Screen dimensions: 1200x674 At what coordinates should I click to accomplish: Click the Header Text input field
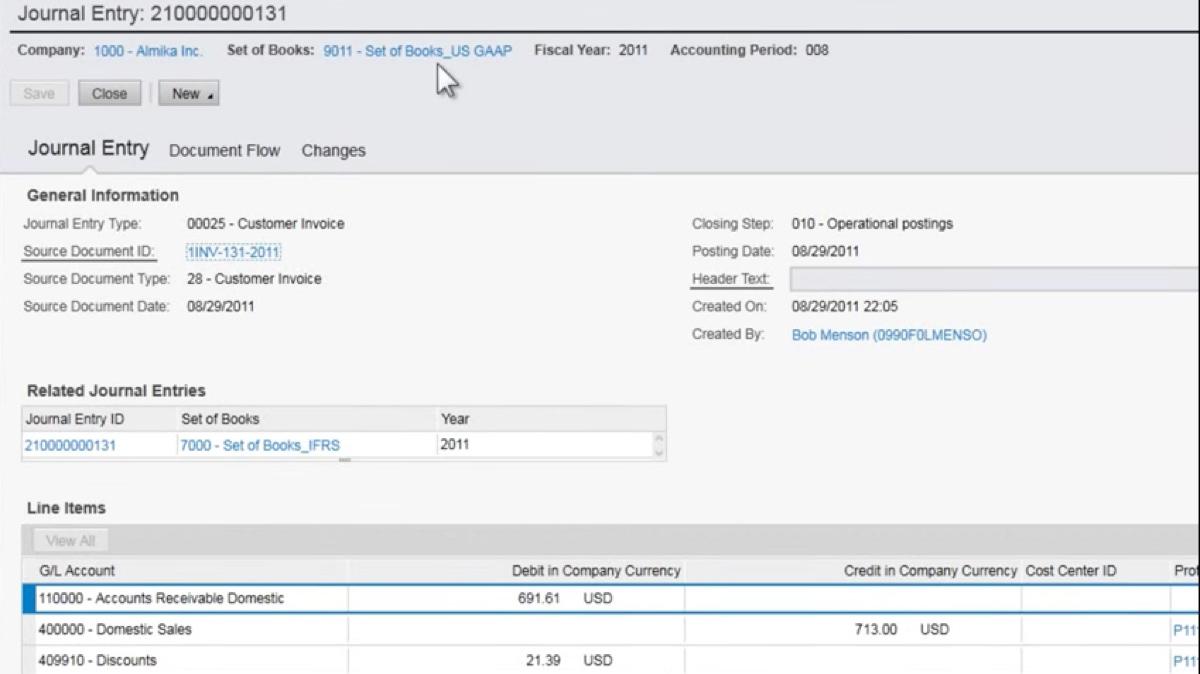tap(994, 279)
